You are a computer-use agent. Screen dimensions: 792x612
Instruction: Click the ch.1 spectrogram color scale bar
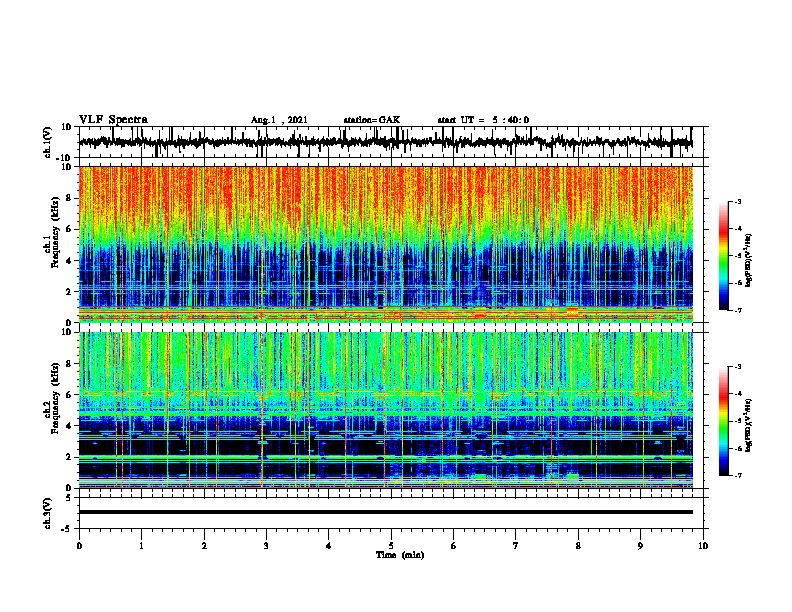pyautogui.click(x=723, y=256)
